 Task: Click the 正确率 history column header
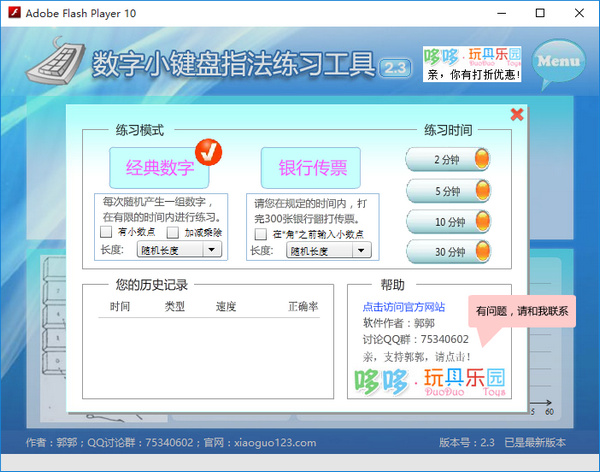tap(303, 306)
